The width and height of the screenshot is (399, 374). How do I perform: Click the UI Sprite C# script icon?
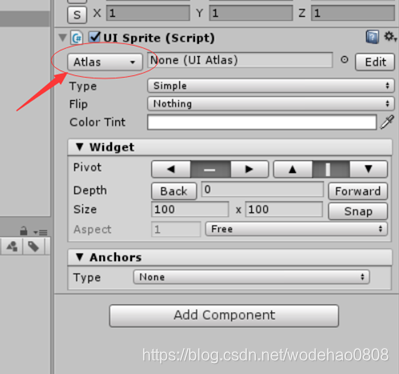coord(77,38)
